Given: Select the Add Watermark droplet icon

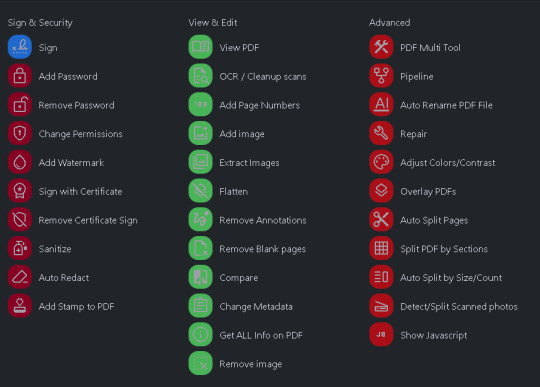Looking at the screenshot, I should coord(20,162).
